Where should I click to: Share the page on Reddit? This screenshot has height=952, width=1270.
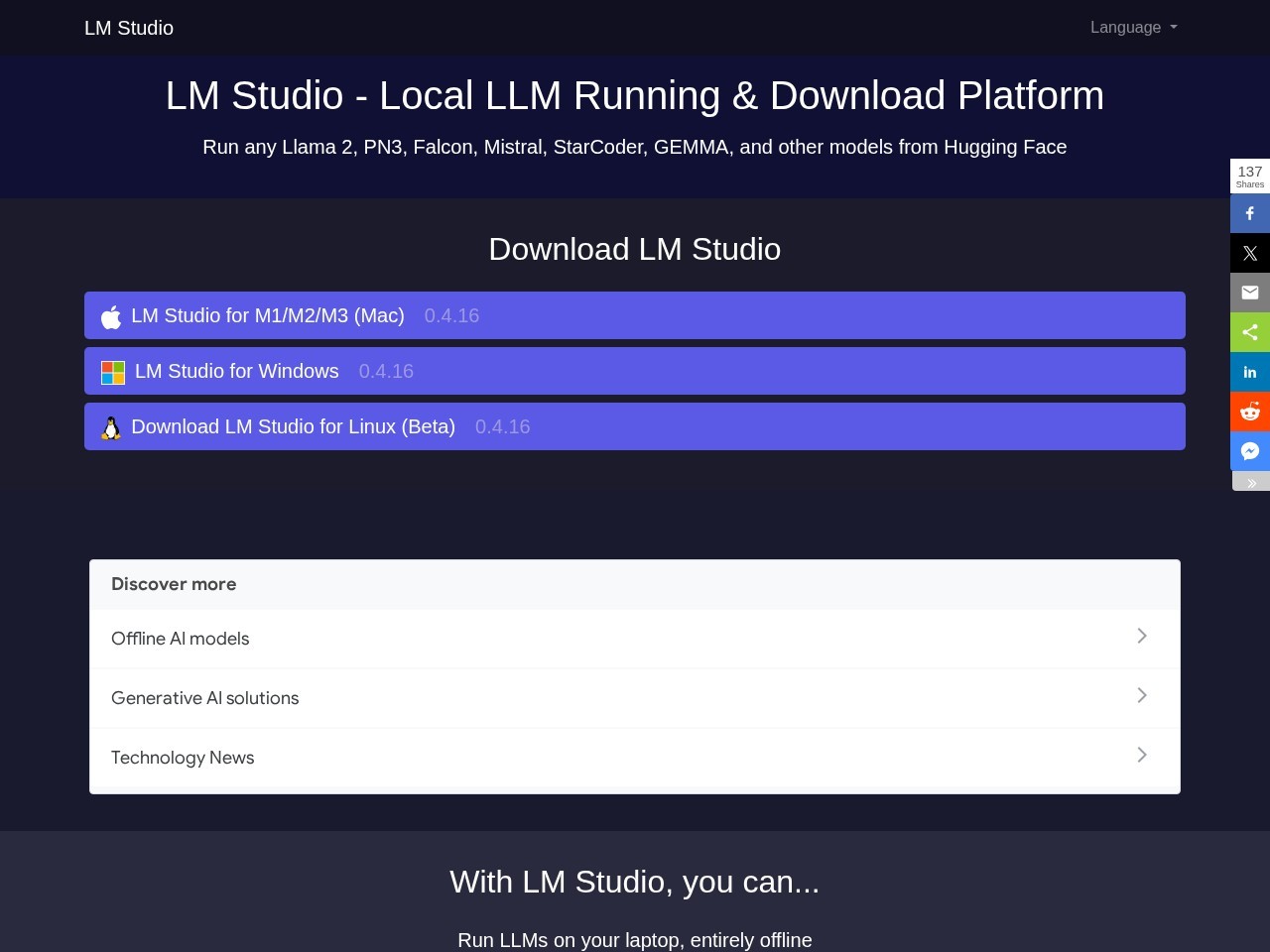coord(1250,412)
